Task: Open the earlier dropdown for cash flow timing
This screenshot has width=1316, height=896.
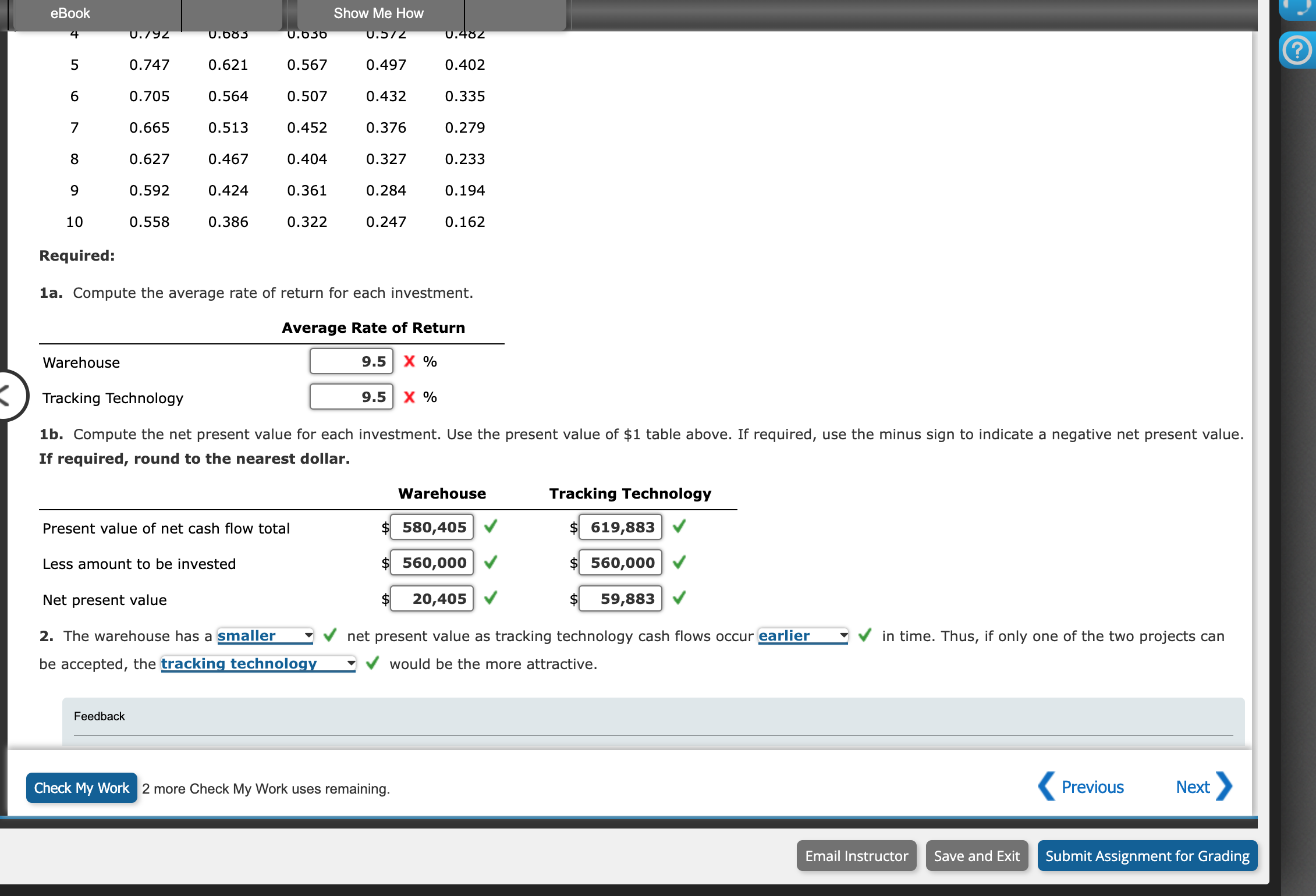Action: [x=803, y=636]
